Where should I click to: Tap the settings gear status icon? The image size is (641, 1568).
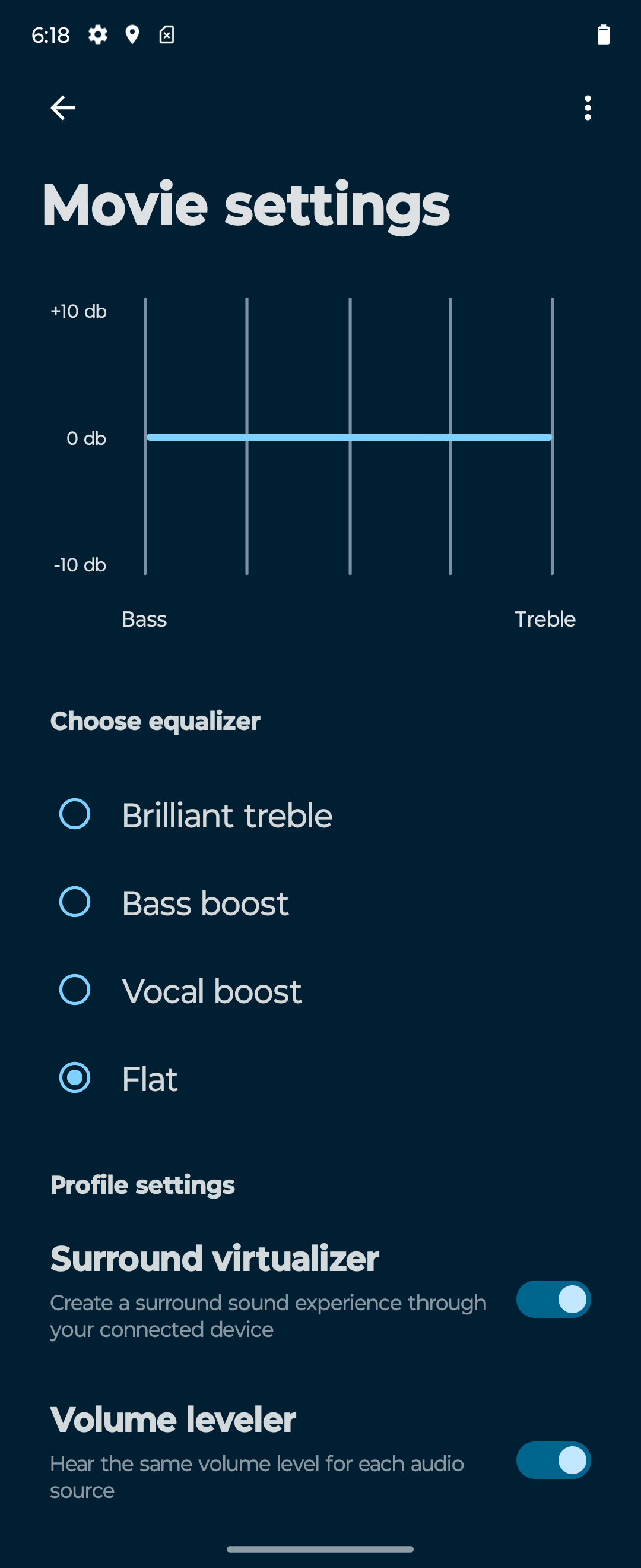(98, 34)
